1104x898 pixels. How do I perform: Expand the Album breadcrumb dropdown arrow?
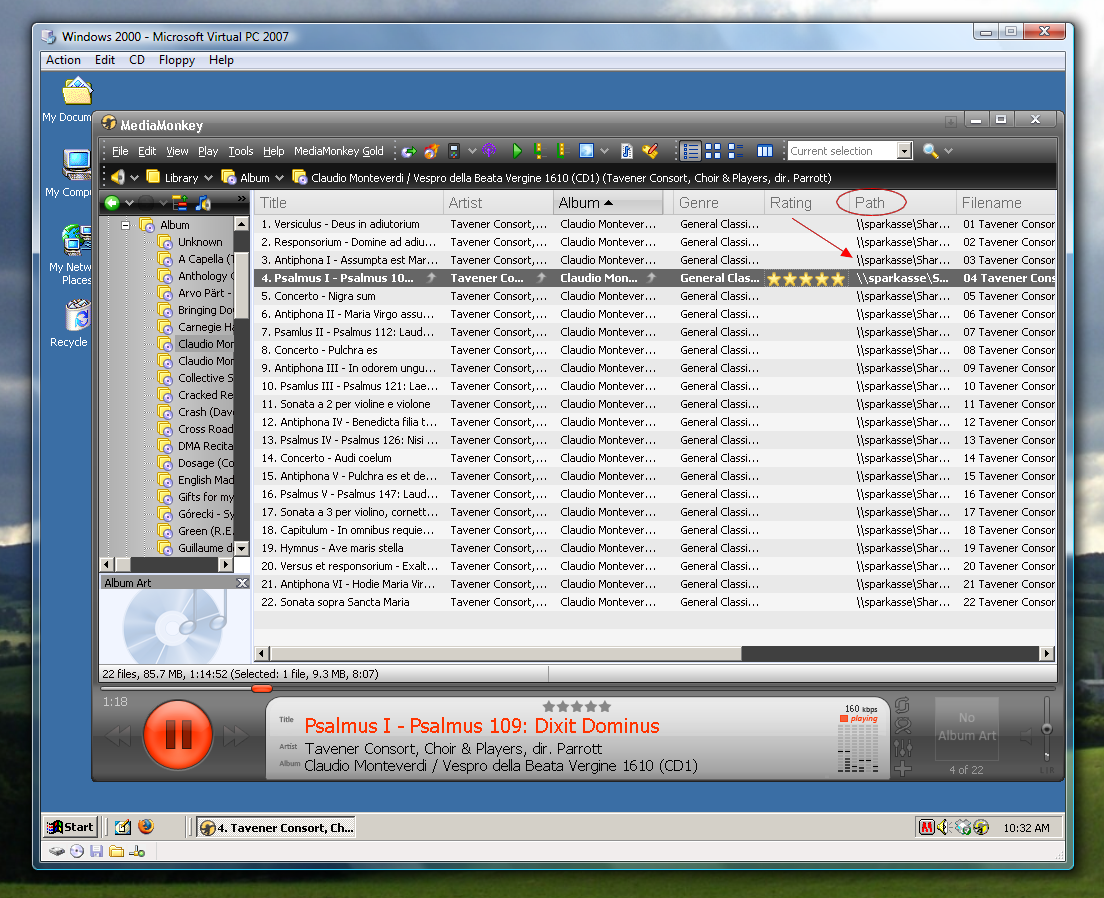(x=280, y=178)
